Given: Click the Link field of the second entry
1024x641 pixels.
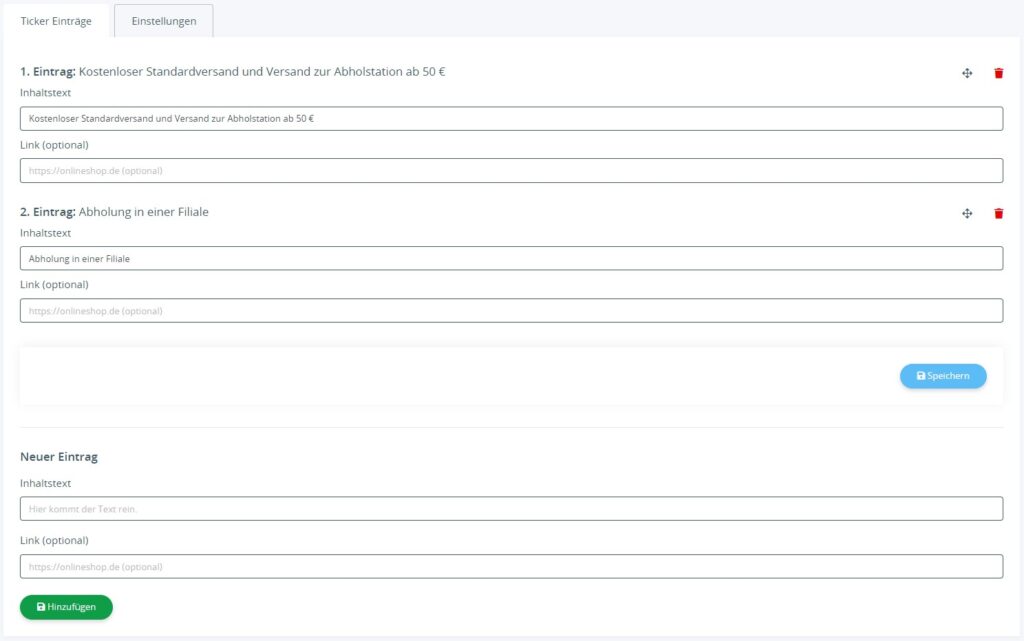Looking at the screenshot, I should (512, 310).
